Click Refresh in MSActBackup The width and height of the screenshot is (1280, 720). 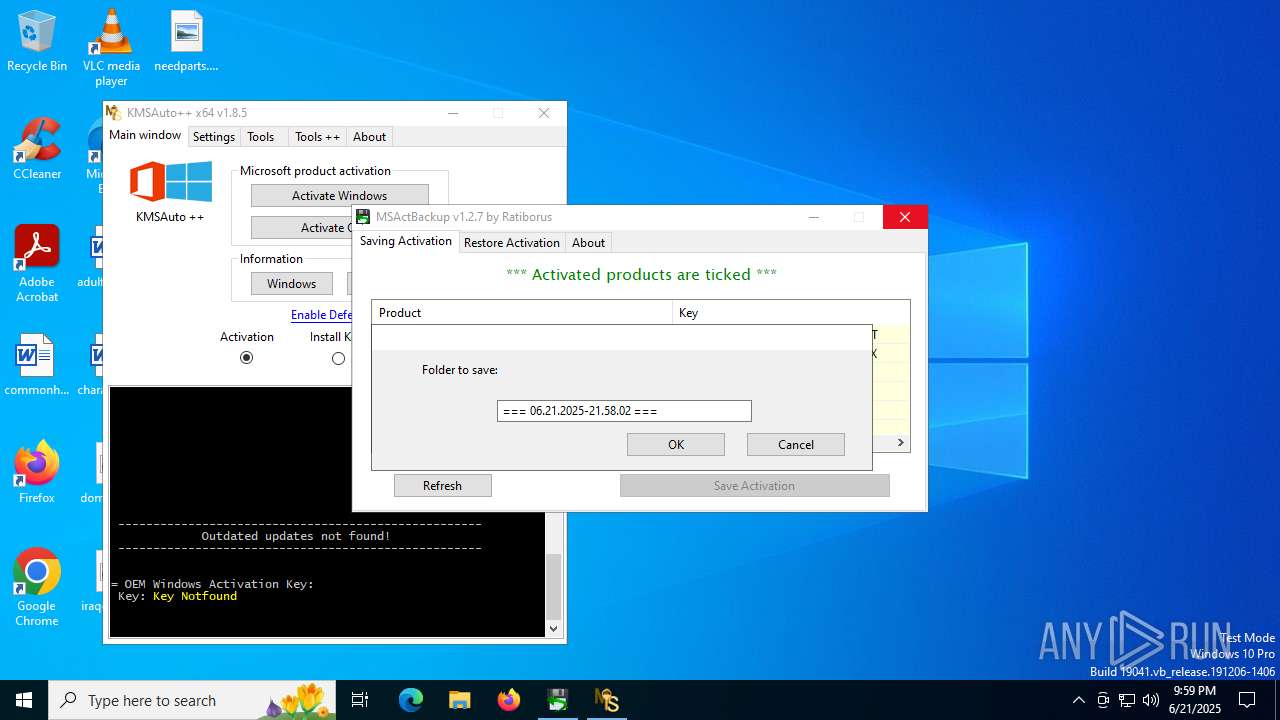pos(442,486)
